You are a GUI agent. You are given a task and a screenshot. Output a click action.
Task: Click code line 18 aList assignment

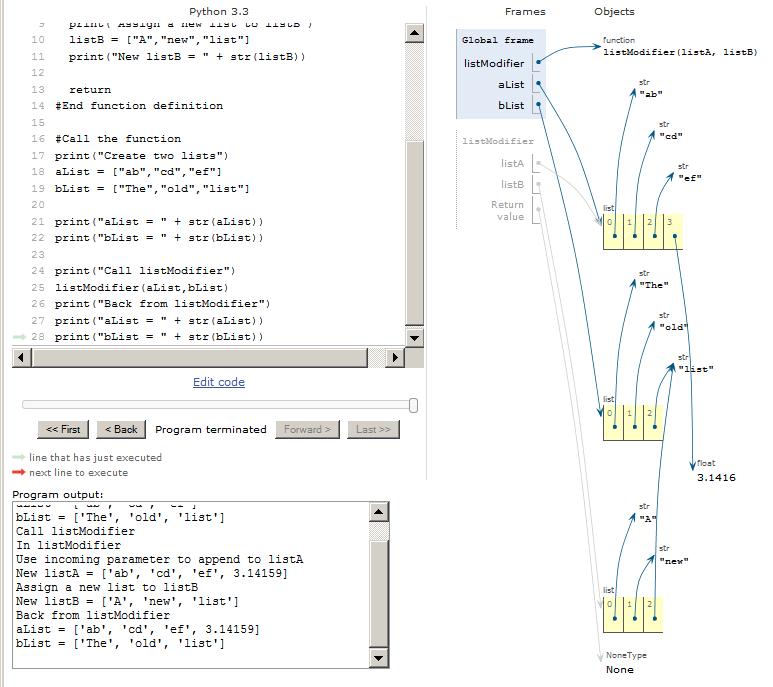pos(138,172)
